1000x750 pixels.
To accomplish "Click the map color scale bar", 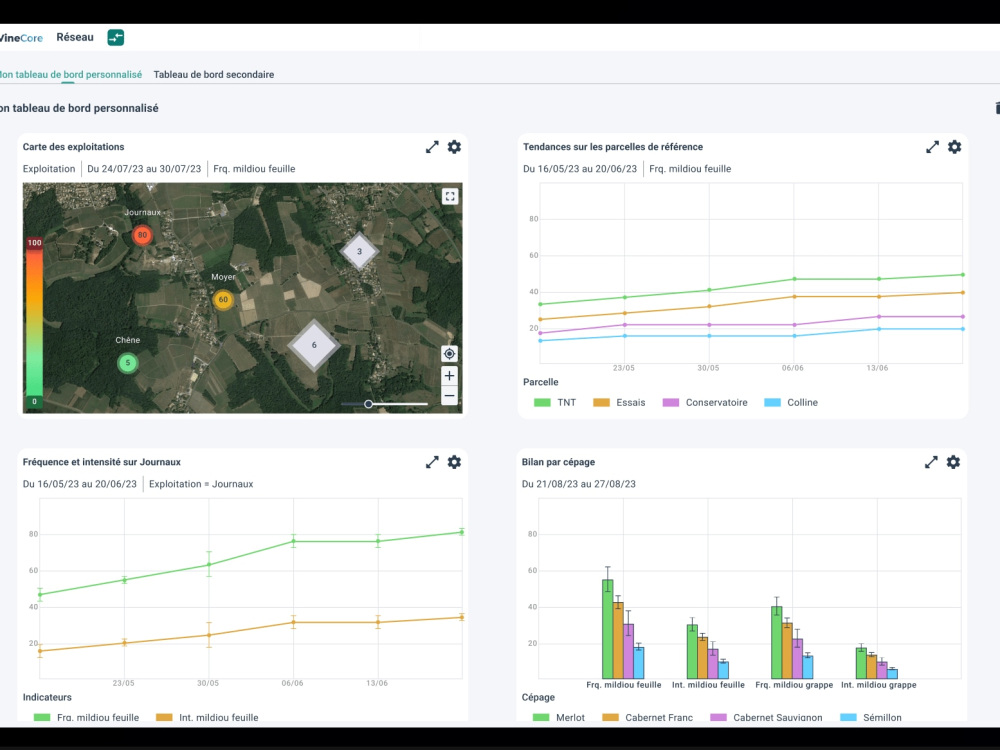I will [x=34, y=322].
